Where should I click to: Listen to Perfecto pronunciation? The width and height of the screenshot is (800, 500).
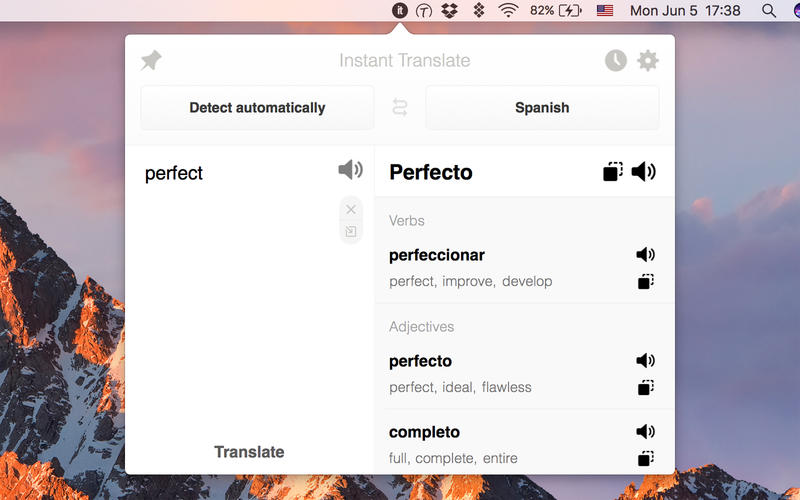coord(644,172)
